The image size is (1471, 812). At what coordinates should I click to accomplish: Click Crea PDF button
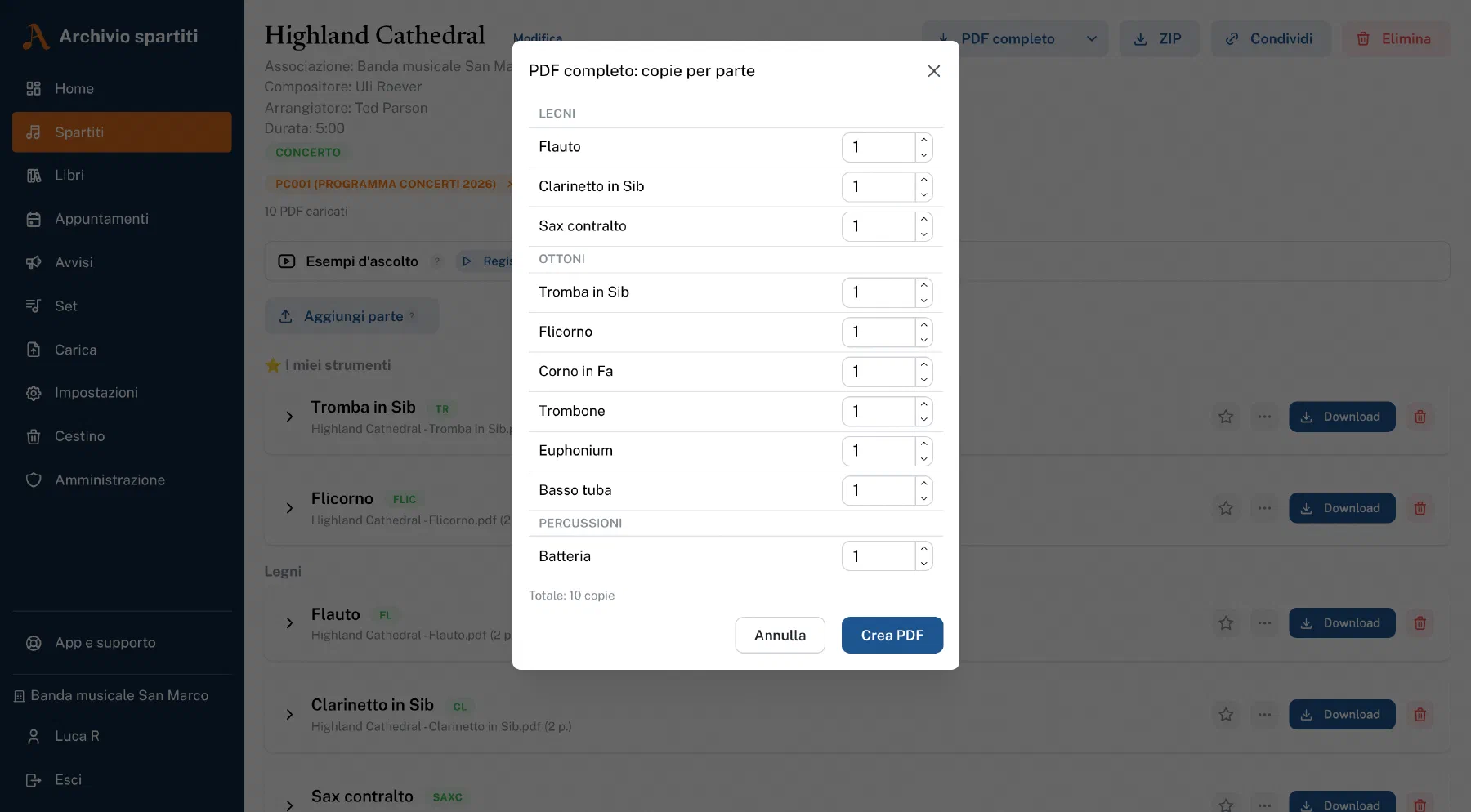click(892, 635)
